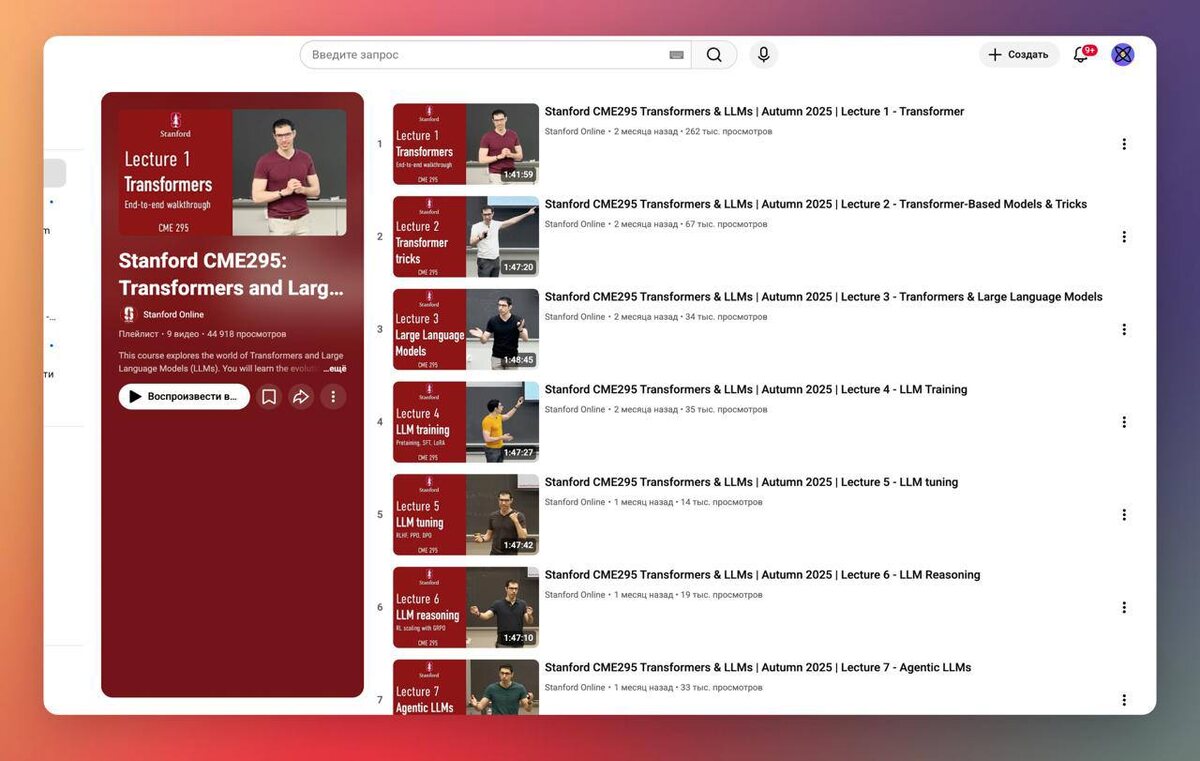Image resolution: width=1200 pixels, height=761 pixels.
Task: Click Lecture 5 LLM tuning thumbnail
Action: click(466, 515)
